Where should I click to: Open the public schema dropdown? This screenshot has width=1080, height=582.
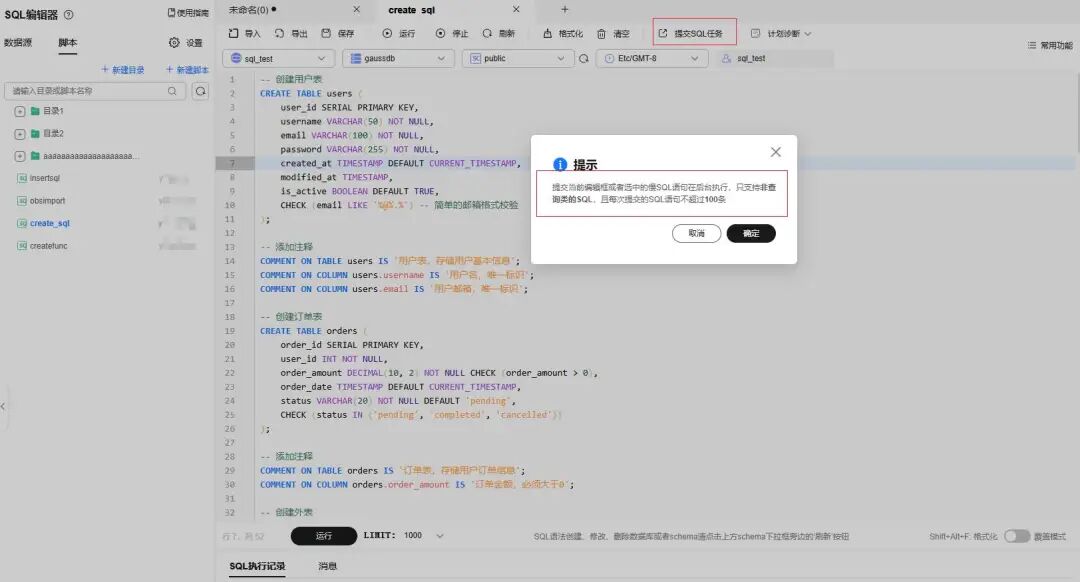coord(517,59)
